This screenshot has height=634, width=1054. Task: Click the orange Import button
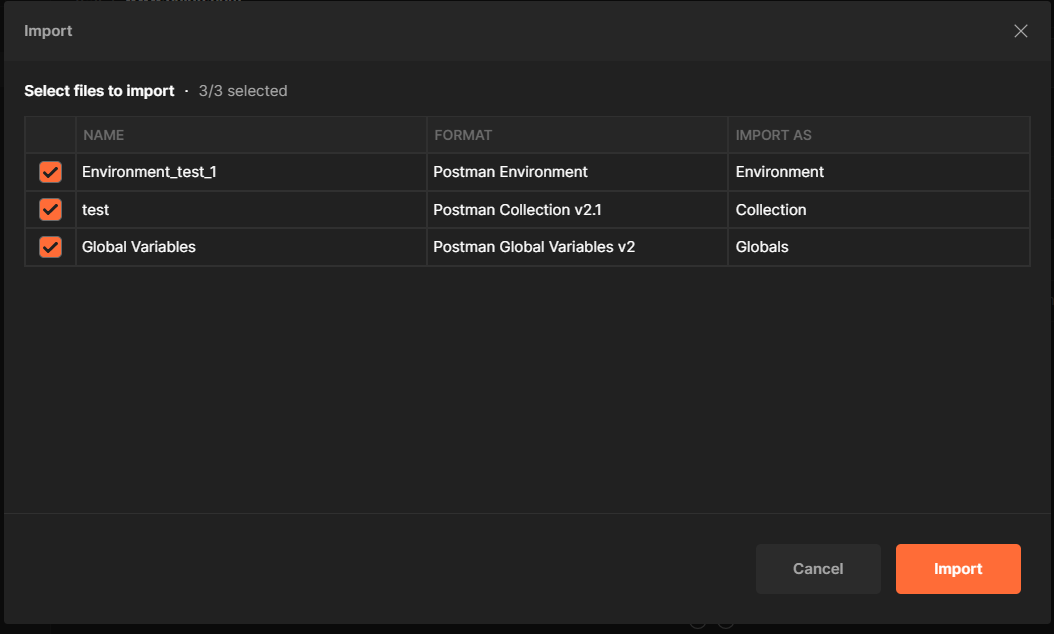point(958,569)
